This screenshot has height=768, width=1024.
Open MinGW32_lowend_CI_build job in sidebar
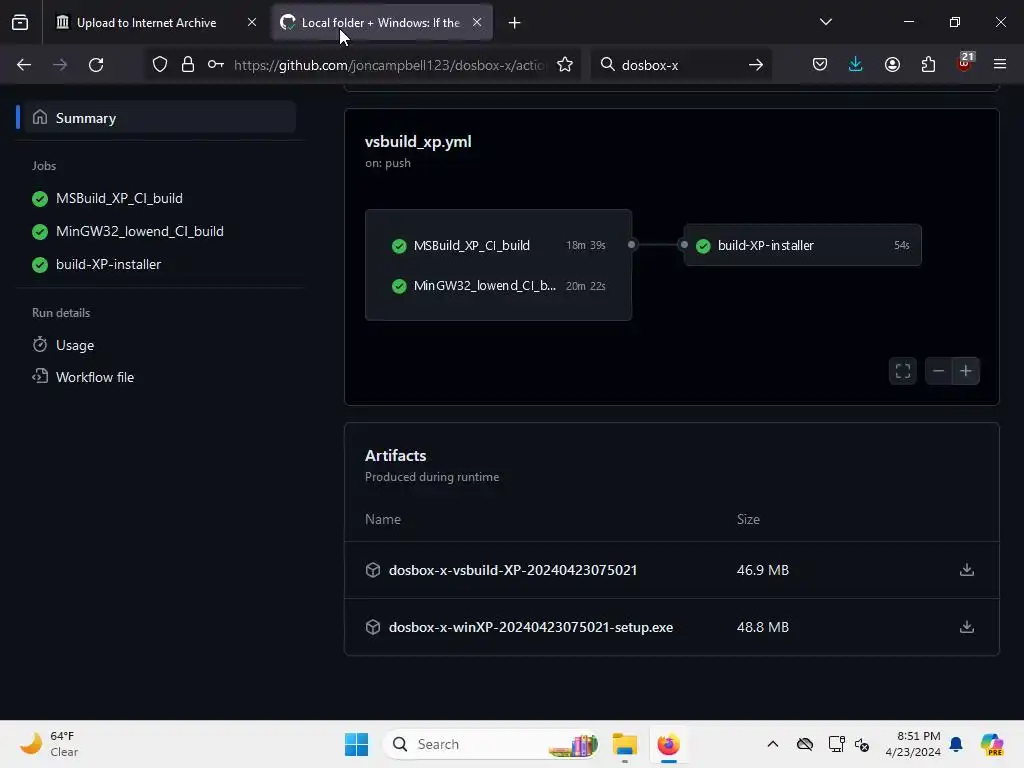coord(127,231)
